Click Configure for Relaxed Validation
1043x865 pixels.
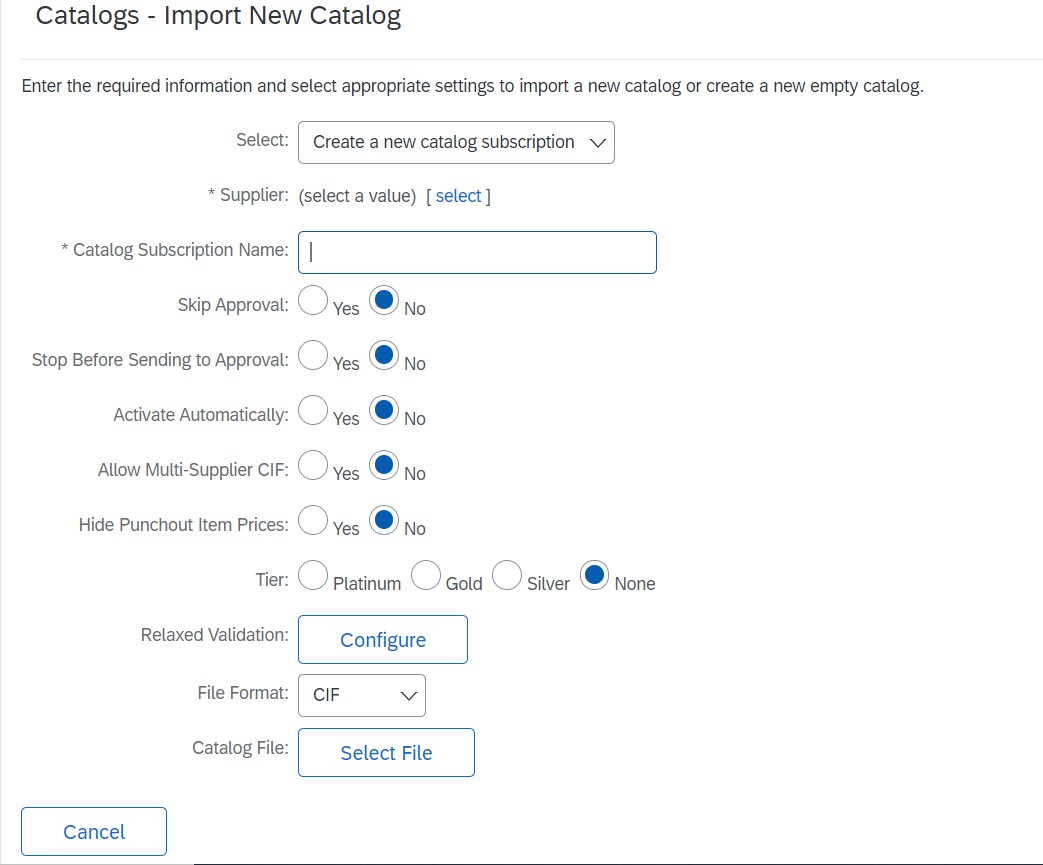tap(383, 640)
